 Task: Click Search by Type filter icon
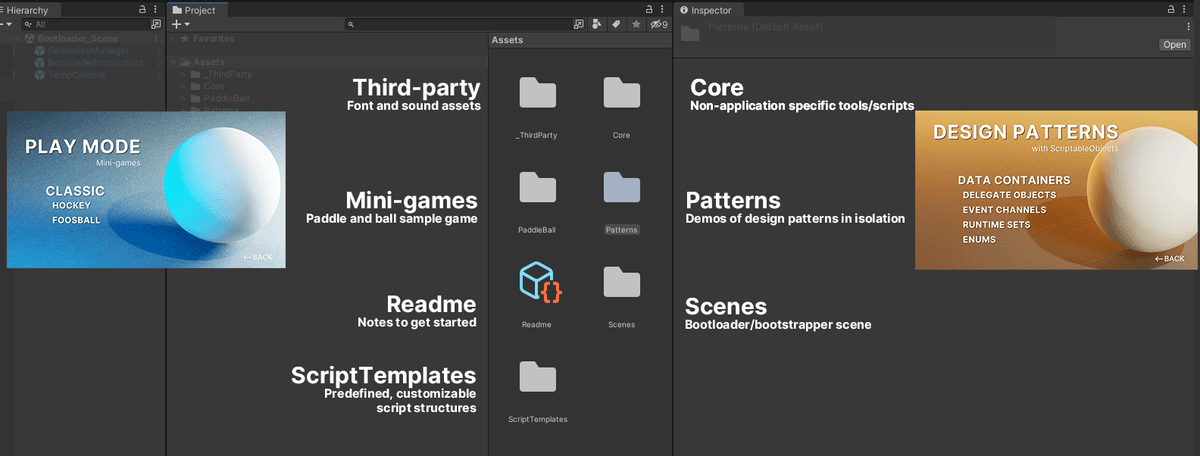[597, 24]
